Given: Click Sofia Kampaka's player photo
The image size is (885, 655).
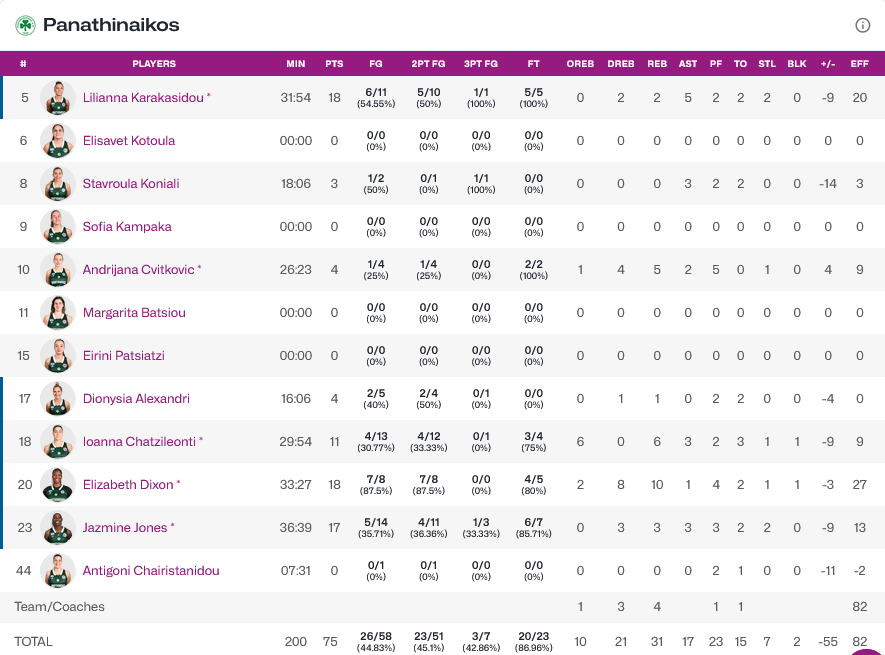Looking at the screenshot, I should tap(58, 227).
